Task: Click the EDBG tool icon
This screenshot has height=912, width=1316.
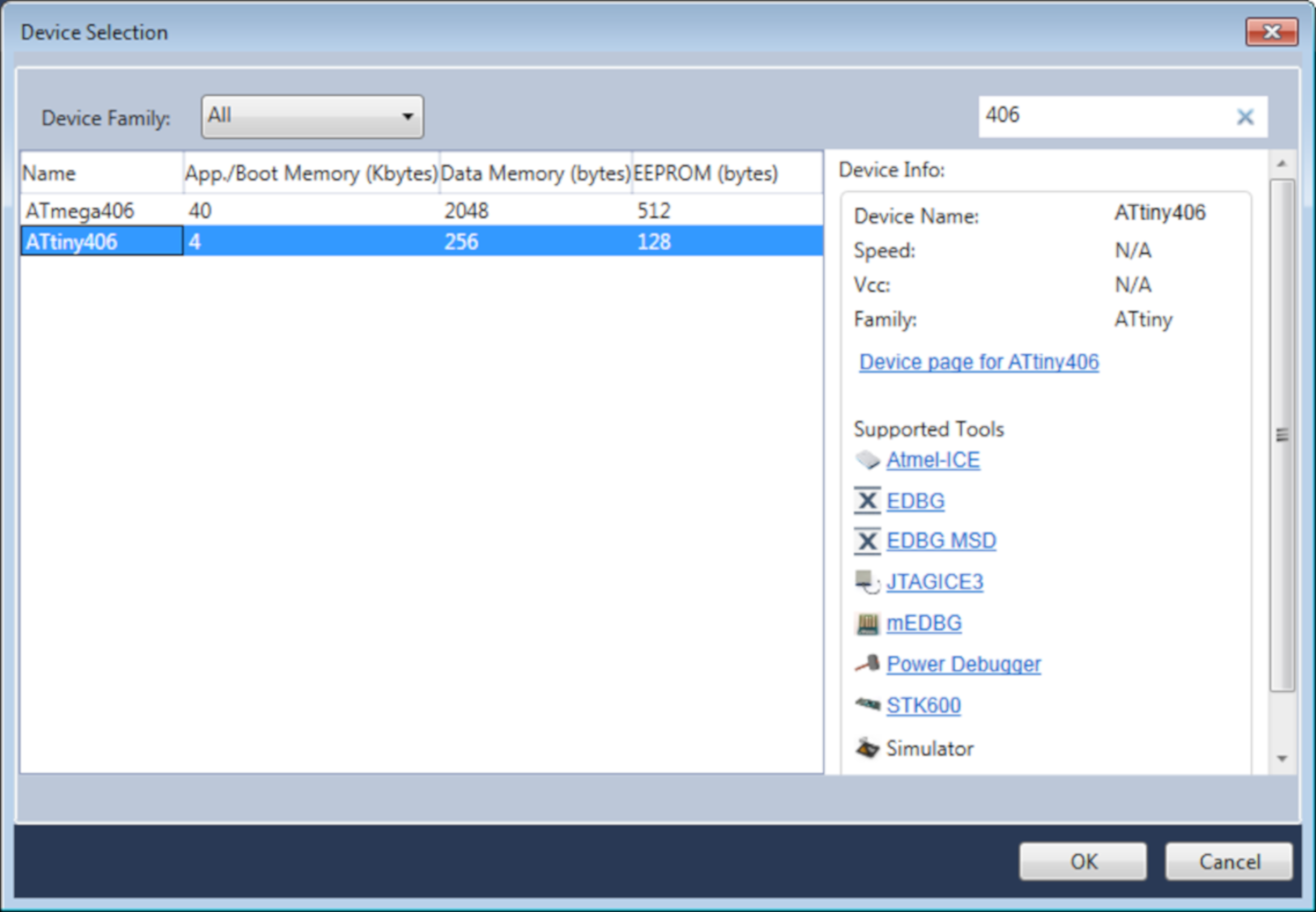Action: coord(867,501)
